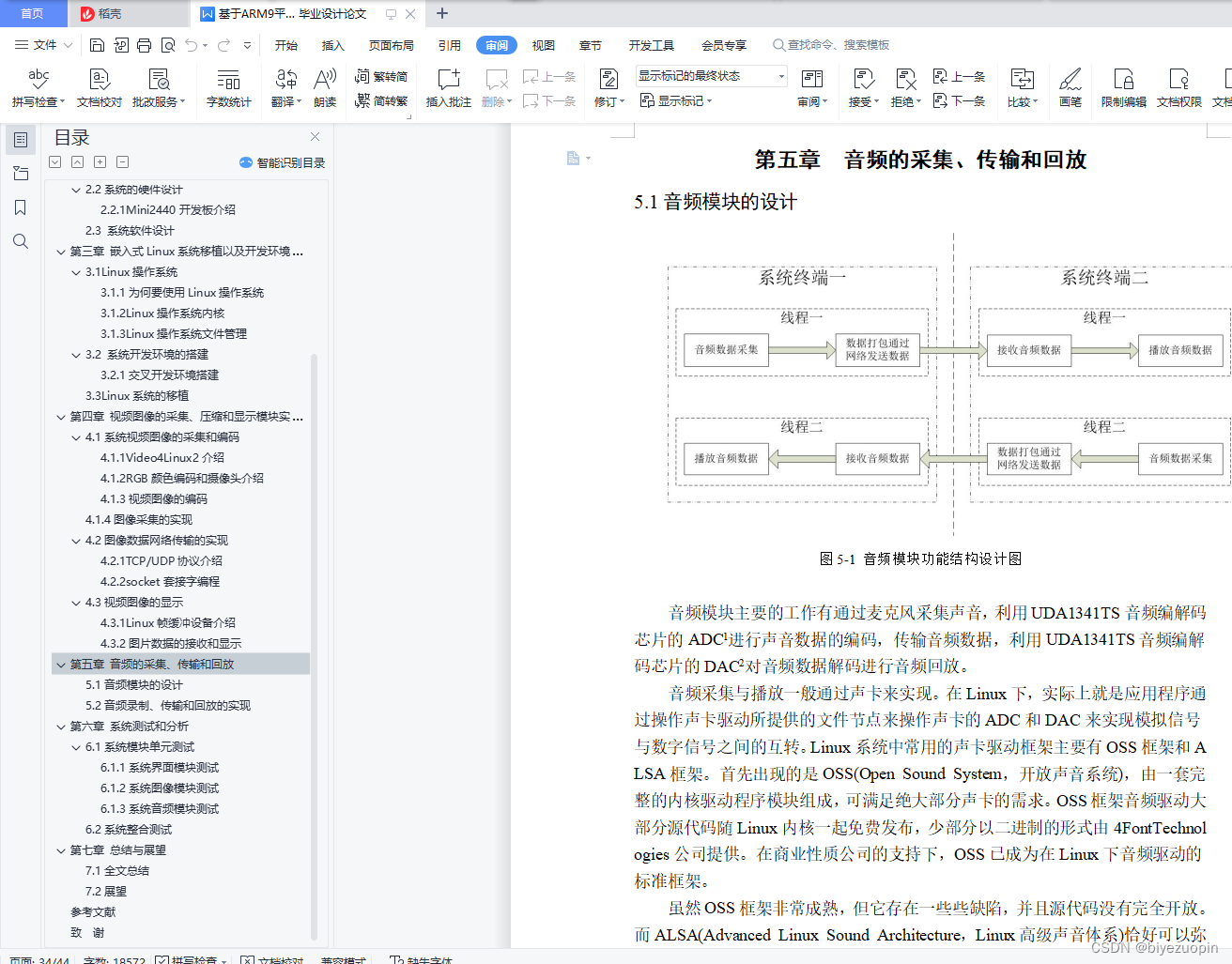Click the Redo arrow icon
1232x964 pixels.
(223, 45)
